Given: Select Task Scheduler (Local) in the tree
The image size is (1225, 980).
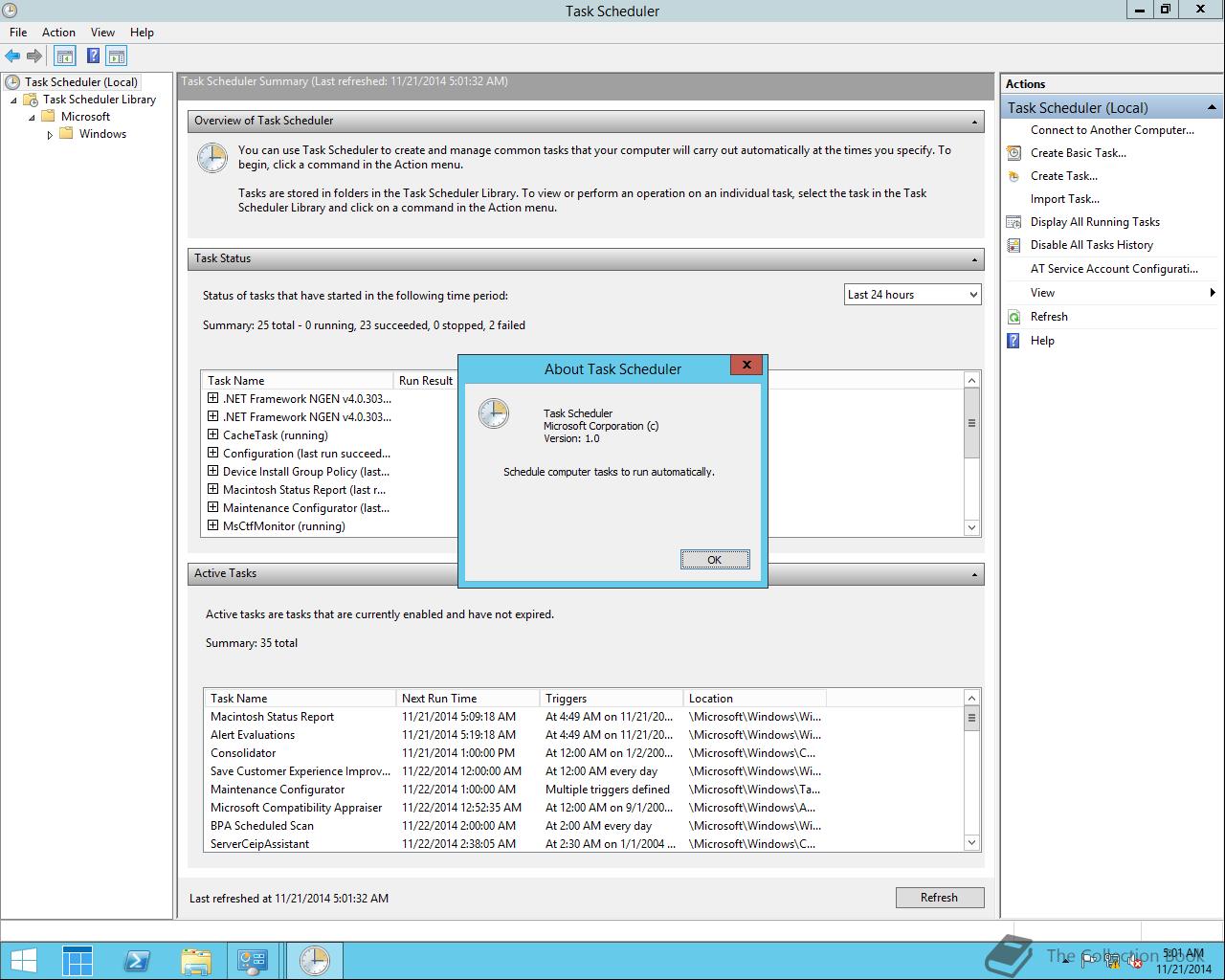Looking at the screenshot, I should pos(81,82).
